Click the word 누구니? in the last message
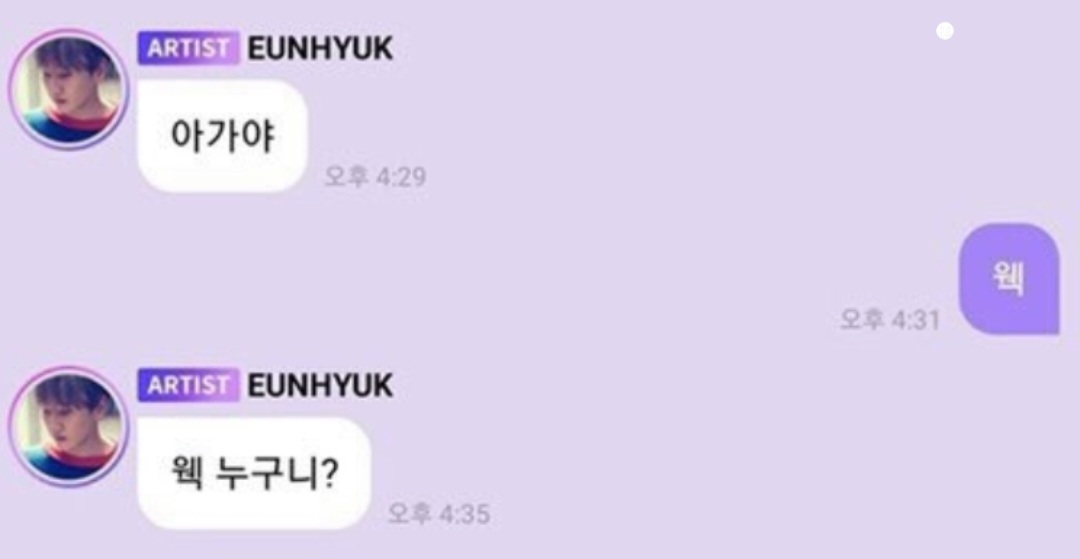This screenshot has height=559, width=1080. click(x=276, y=474)
